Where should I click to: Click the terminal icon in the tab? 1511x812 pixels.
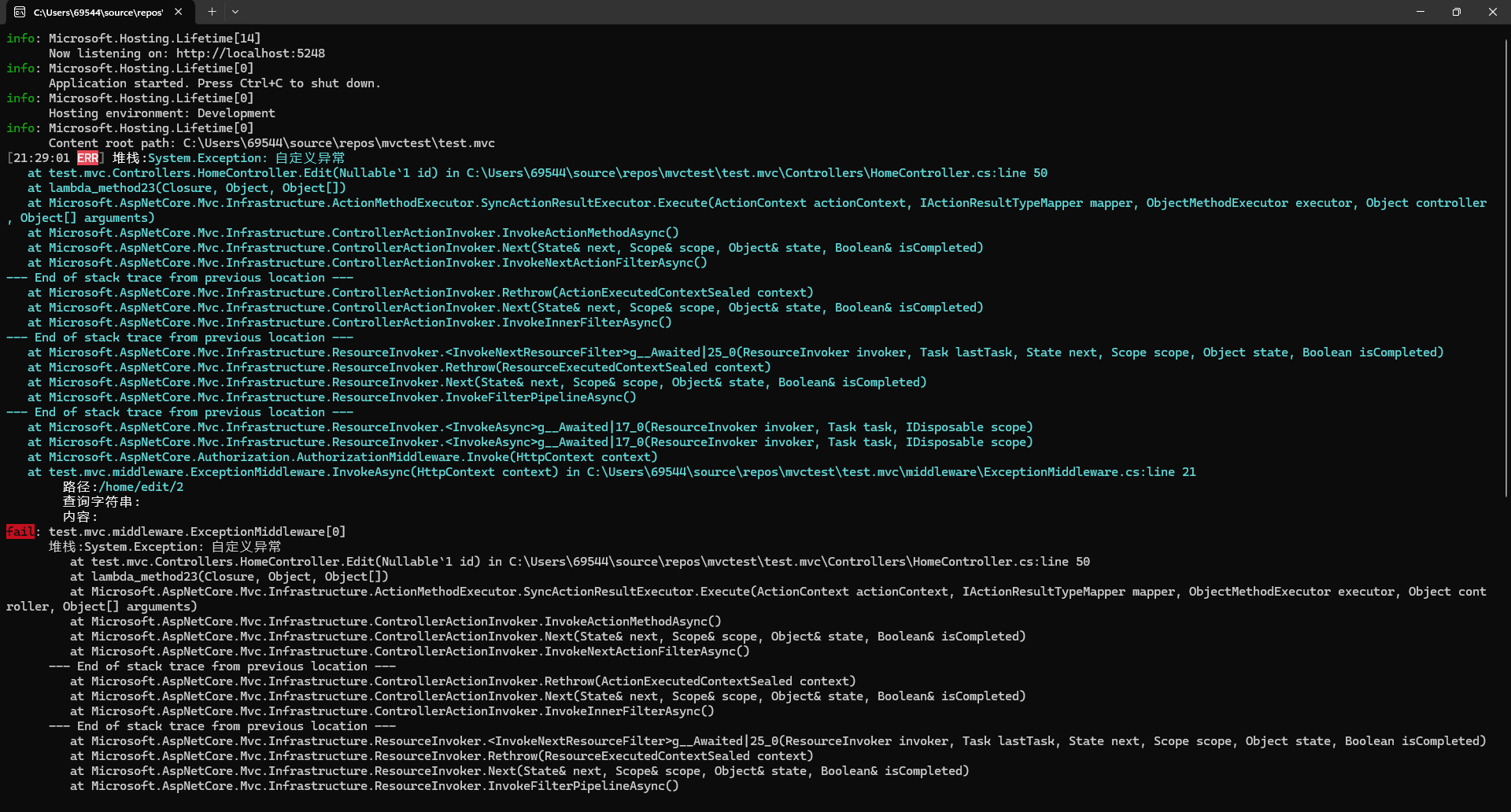[20, 12]
